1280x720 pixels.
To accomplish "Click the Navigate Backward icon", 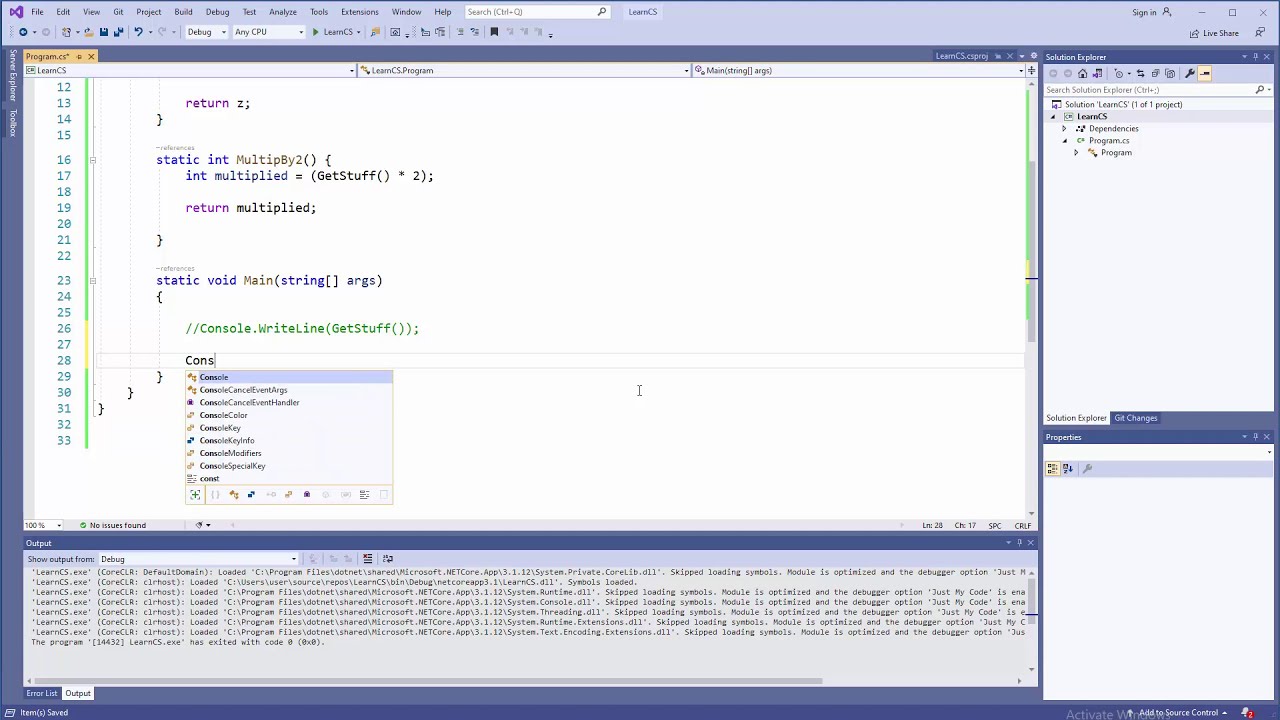I will pos(22,32).
